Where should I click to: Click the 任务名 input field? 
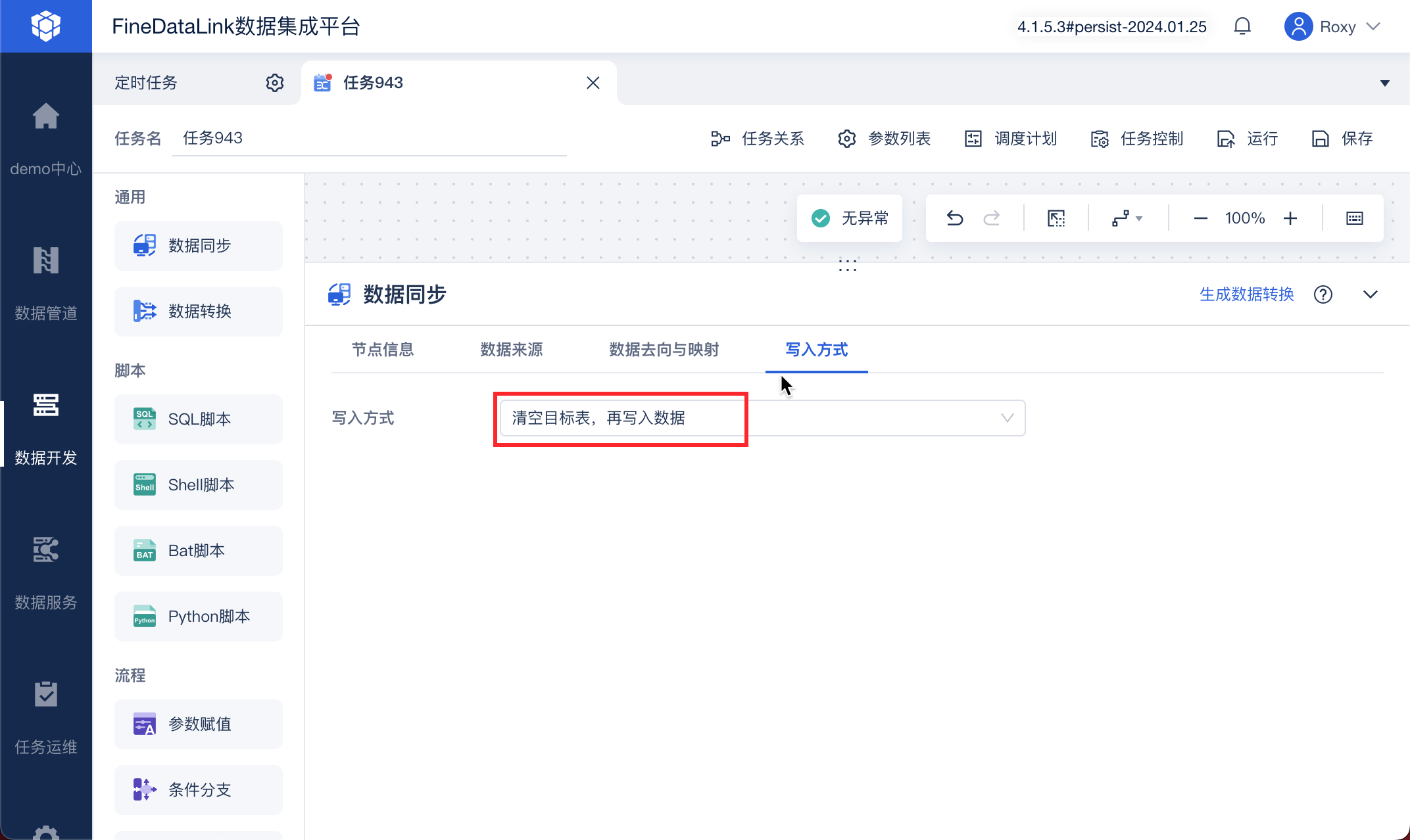368,138
